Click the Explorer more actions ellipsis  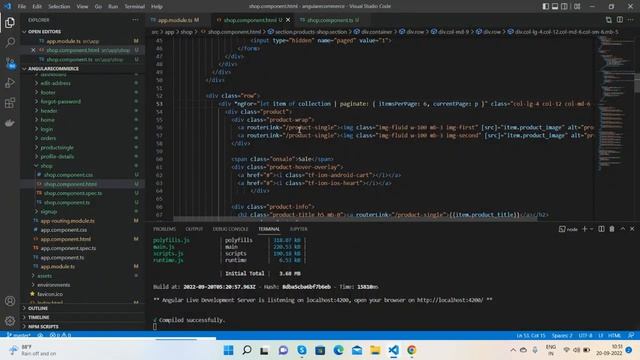point(135,20)
